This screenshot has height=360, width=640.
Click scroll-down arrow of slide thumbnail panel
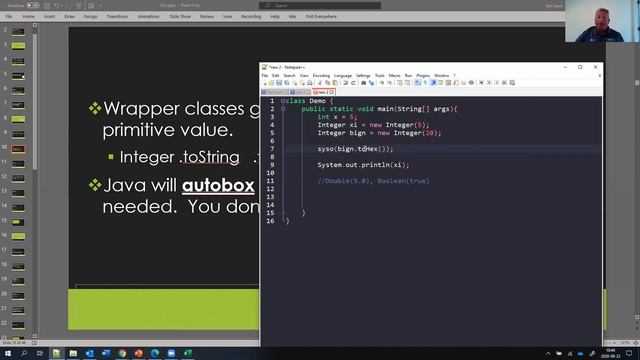point(35,336)
